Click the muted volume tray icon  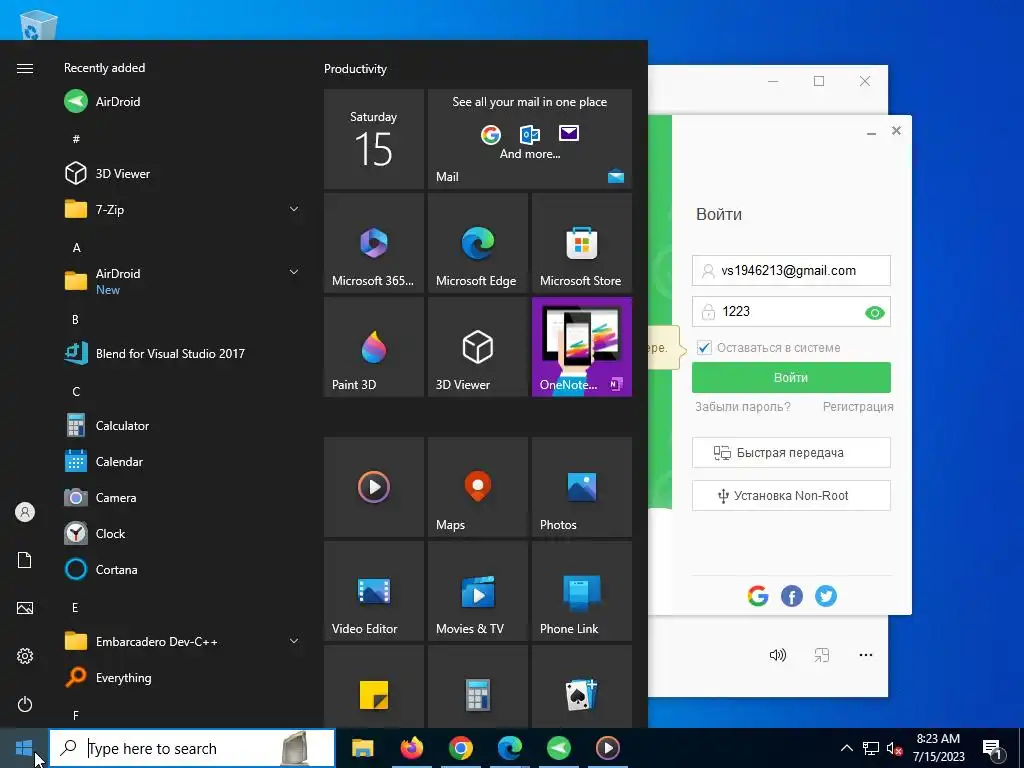[894, 748]
